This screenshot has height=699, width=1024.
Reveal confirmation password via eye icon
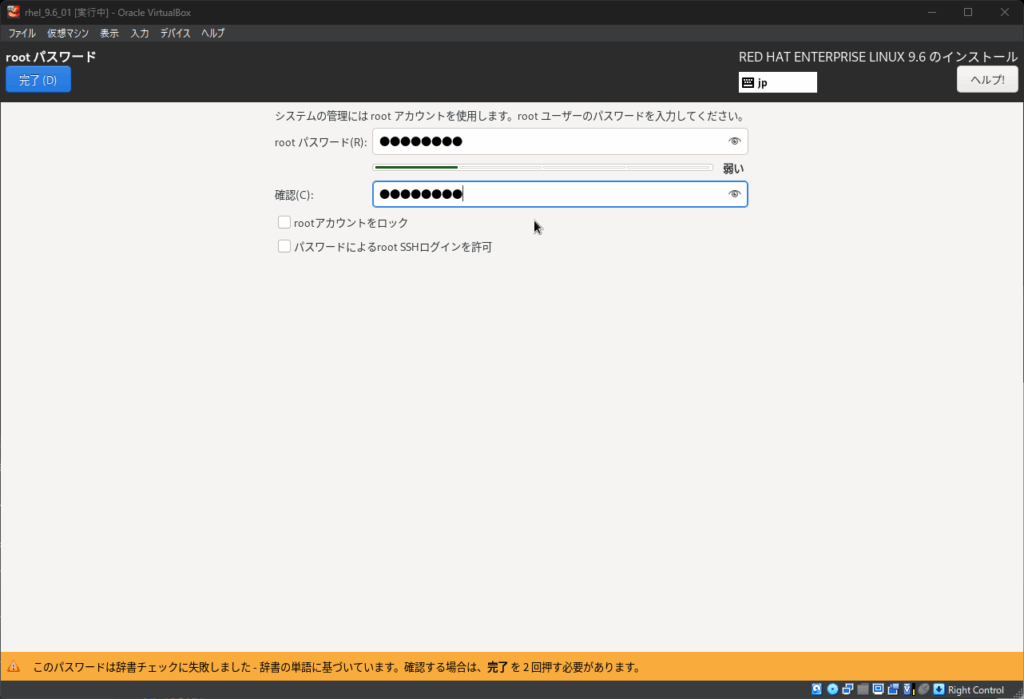pyautogui.click(x=735, y=194)
